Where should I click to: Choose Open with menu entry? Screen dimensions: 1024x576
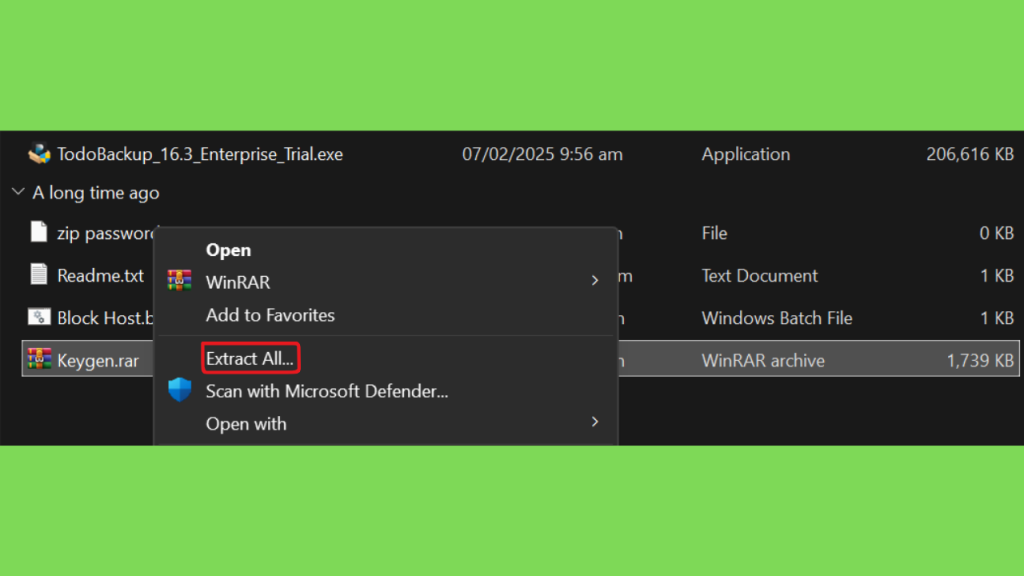(x=246, y=424)
